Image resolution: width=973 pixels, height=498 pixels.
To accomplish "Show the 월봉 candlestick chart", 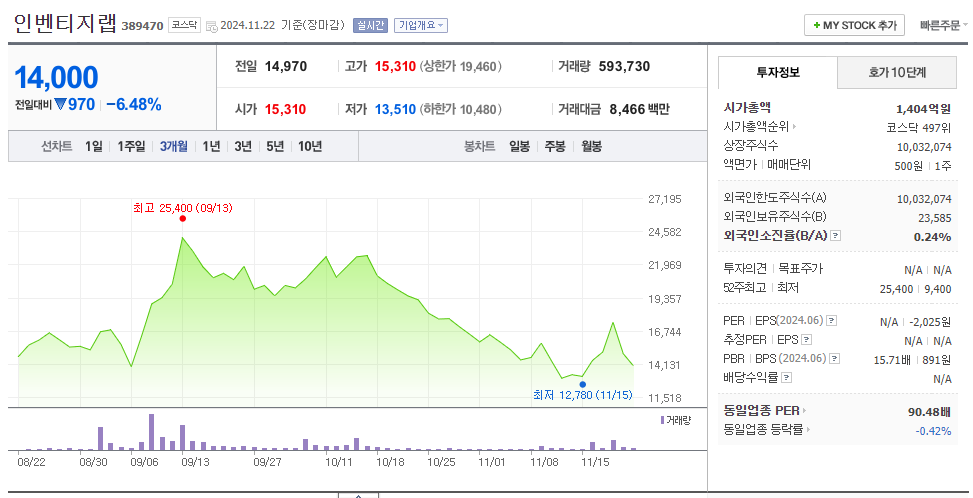I will (x=591, y=146).
